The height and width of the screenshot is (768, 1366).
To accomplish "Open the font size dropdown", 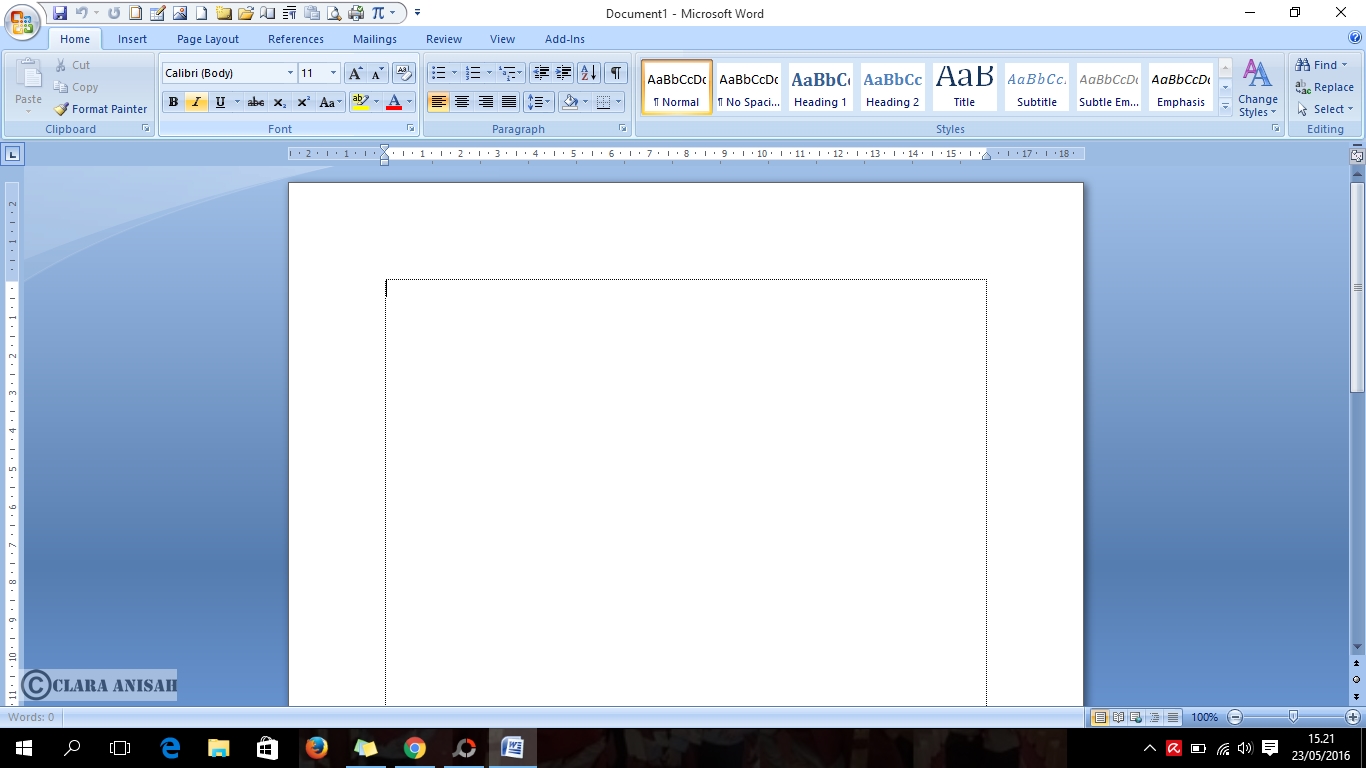I will tap(333, 73).
